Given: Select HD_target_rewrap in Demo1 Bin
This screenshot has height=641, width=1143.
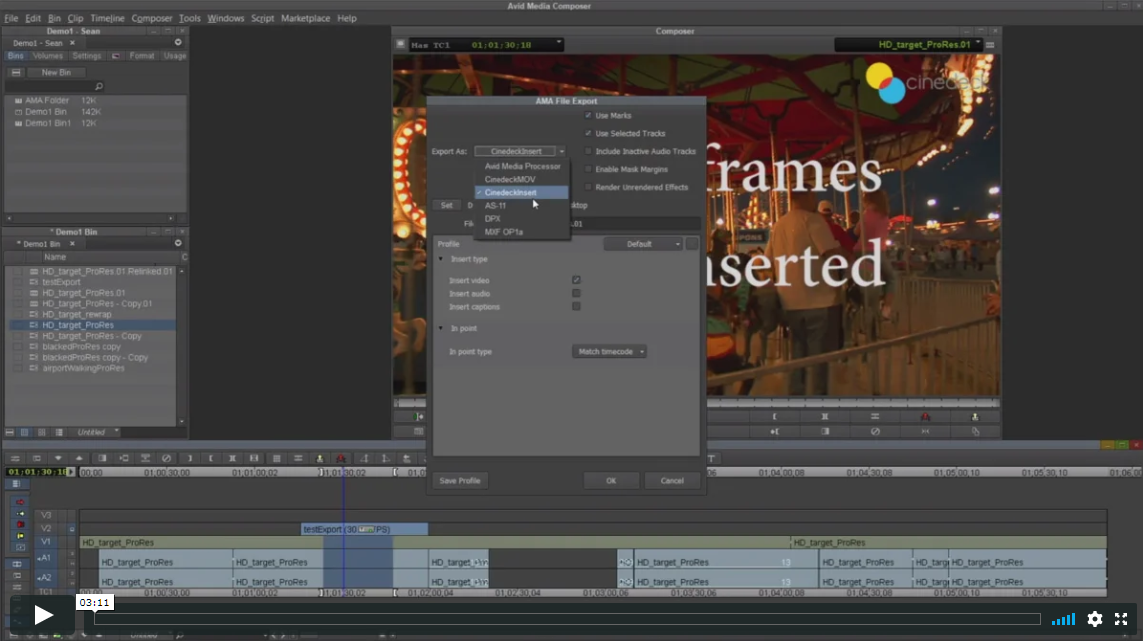Looking at the screenshot, I should [x=77, y=314].
